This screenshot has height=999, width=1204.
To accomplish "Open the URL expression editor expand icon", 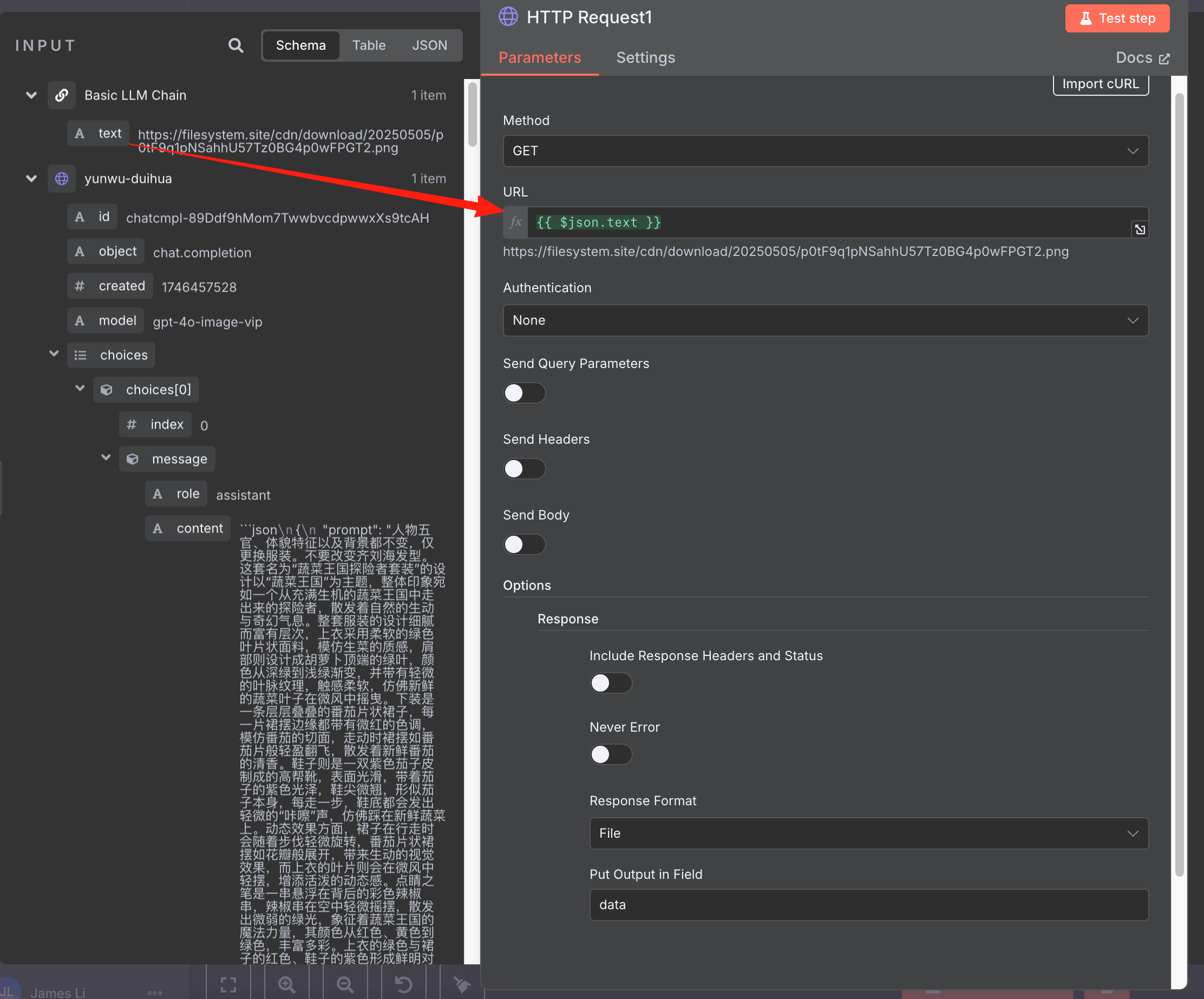I will click(1140, 229).
